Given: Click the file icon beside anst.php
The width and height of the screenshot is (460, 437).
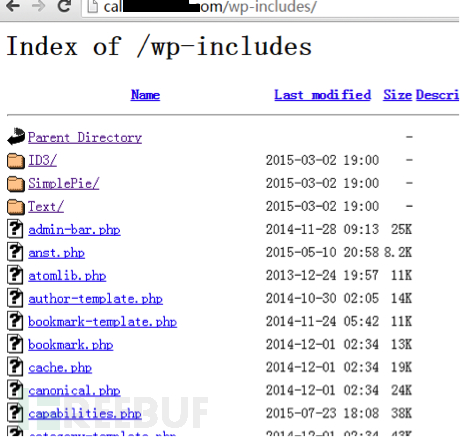Looking at the screenshot, I should [15, 252].
